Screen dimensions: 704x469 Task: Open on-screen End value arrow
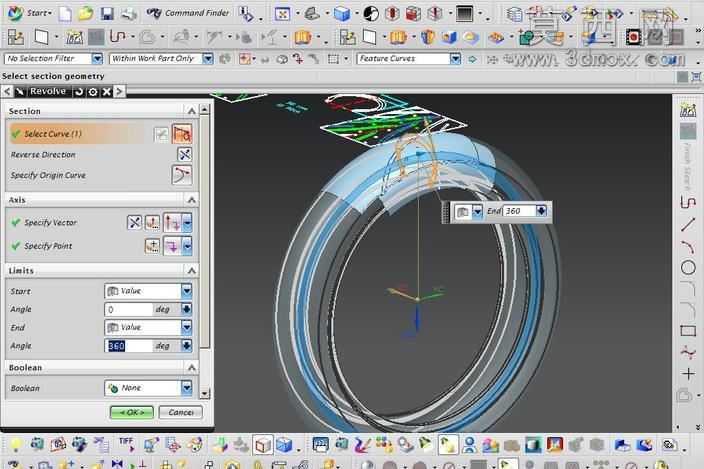(x=541, y=211)
